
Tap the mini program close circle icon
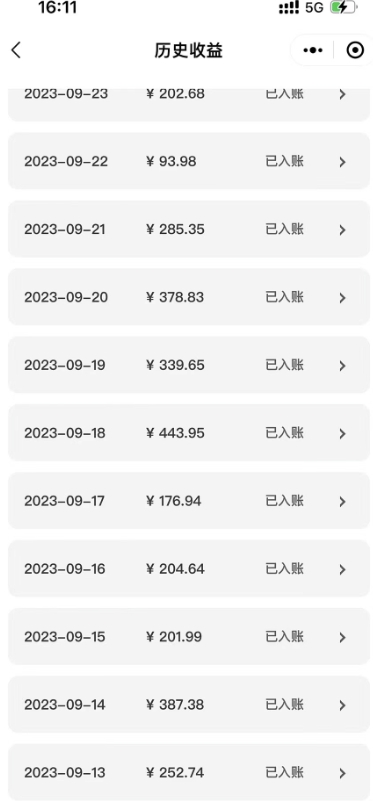[x=355, y=50]
